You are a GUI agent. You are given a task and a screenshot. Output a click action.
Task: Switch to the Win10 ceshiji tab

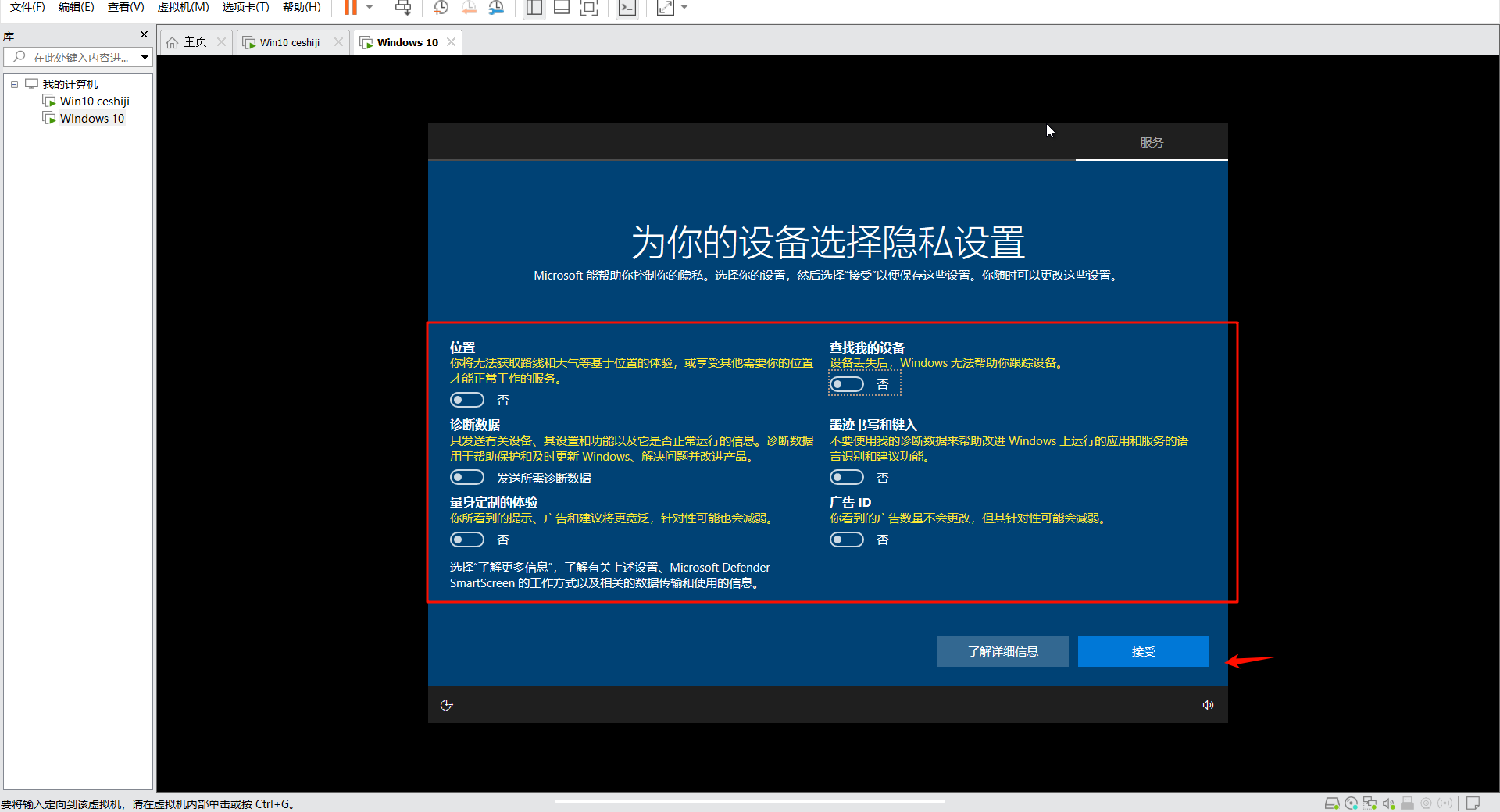[289, 42]
